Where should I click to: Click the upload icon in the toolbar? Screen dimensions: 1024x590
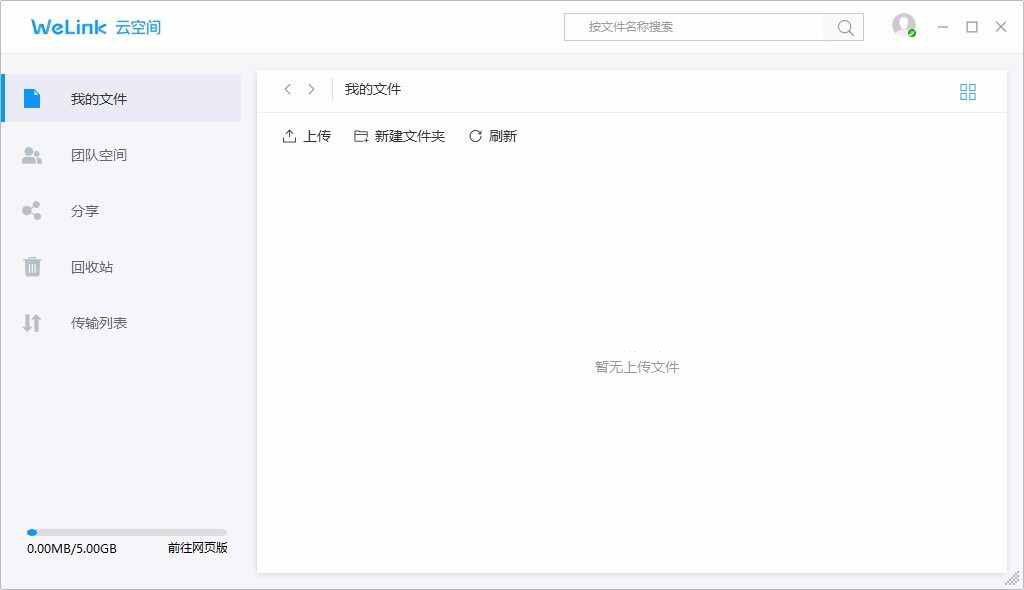[x=289, y=135]
